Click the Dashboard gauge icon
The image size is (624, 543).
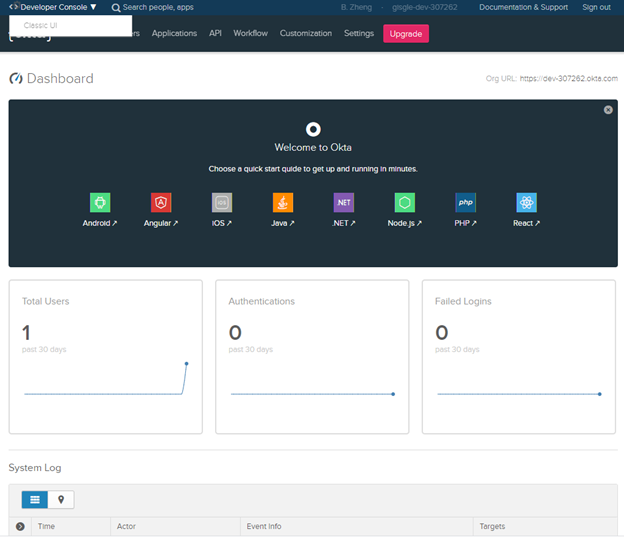16,78
